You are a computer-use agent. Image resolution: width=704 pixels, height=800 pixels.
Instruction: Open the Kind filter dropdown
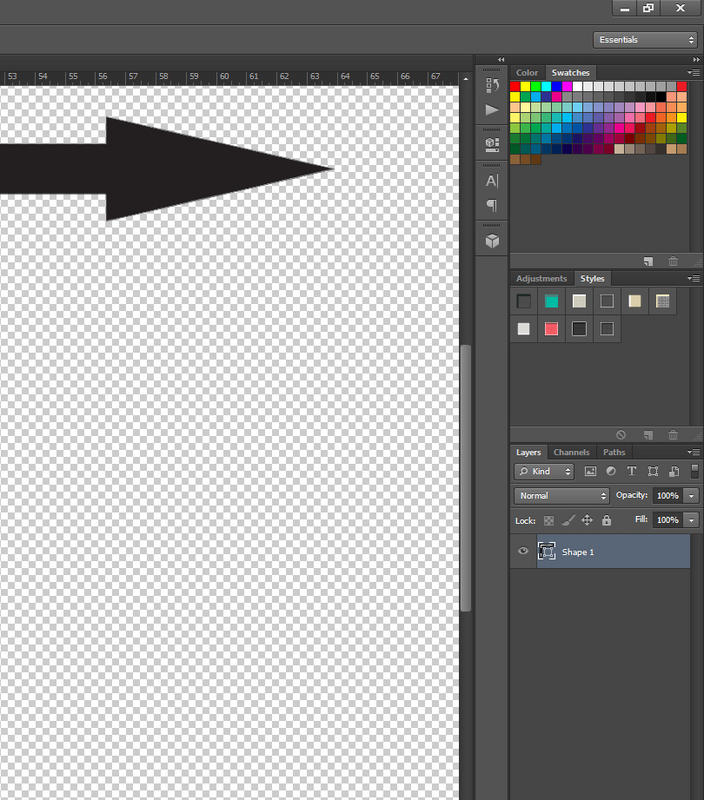pos(544,471)
